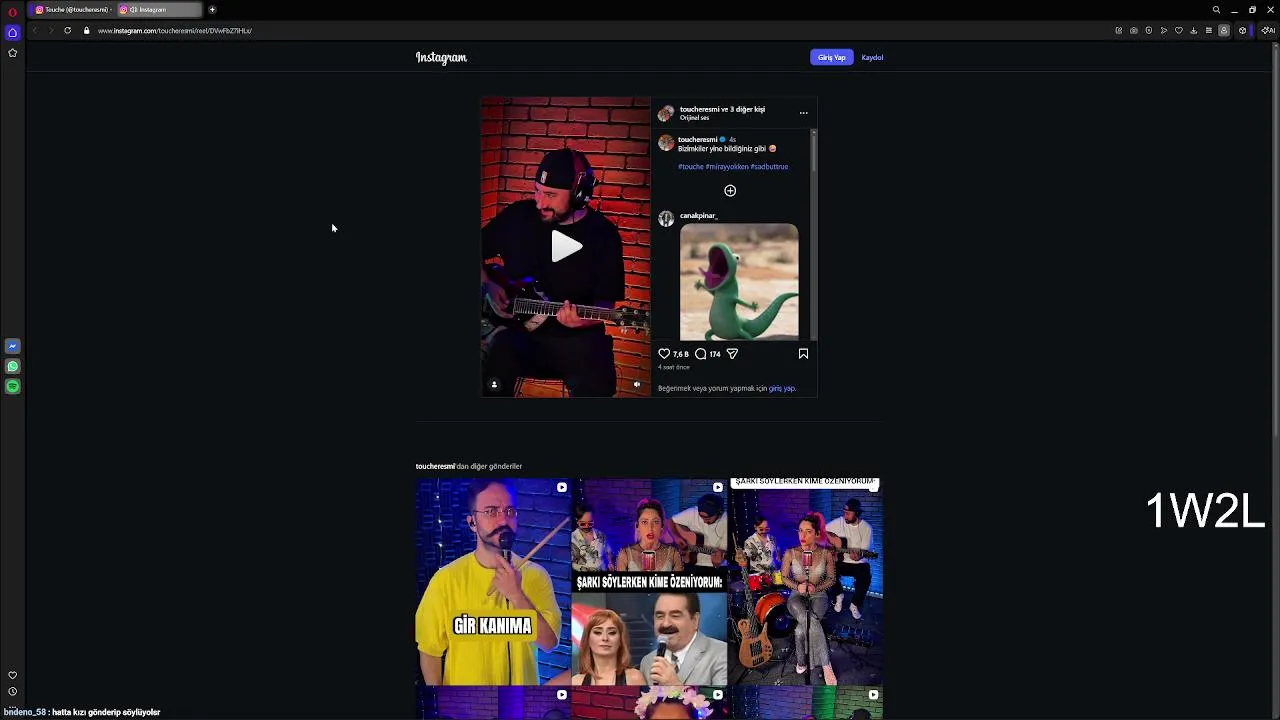Open browser downloads icon

point(1193,31)
